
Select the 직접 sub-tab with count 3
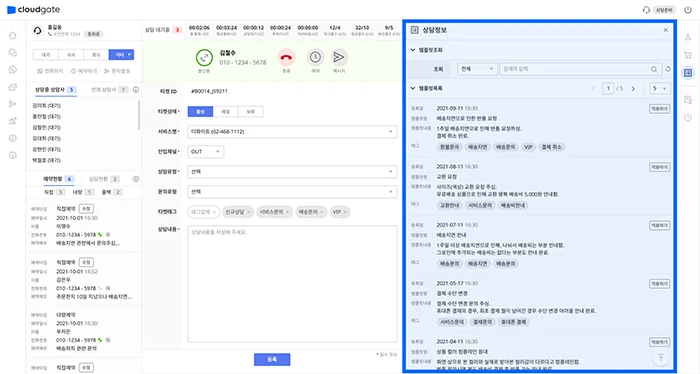(x=54, y=192)
